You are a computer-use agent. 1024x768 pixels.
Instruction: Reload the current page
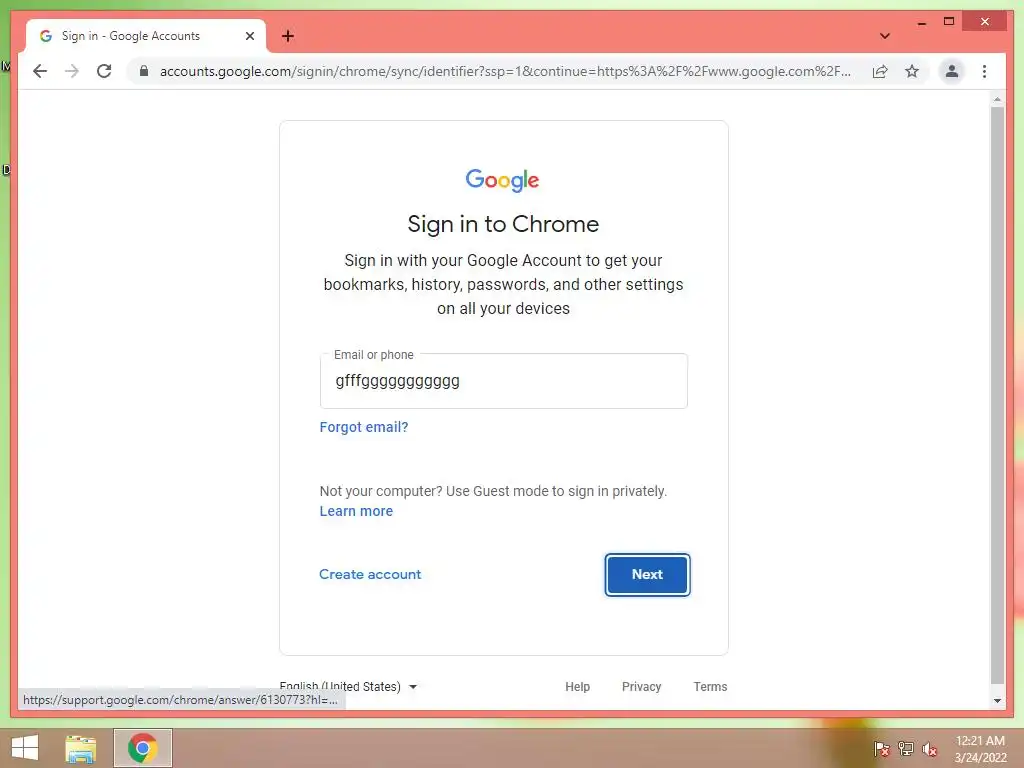(x=104, y=71)
